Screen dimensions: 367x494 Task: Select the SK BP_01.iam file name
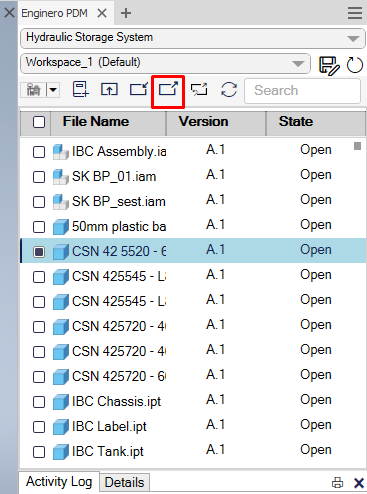coord(114,177)
